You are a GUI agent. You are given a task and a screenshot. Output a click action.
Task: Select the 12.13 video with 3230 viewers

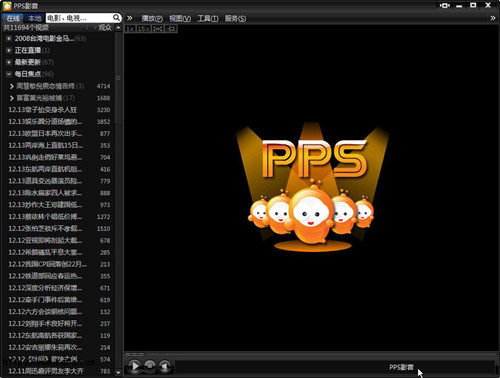point(59,110)
